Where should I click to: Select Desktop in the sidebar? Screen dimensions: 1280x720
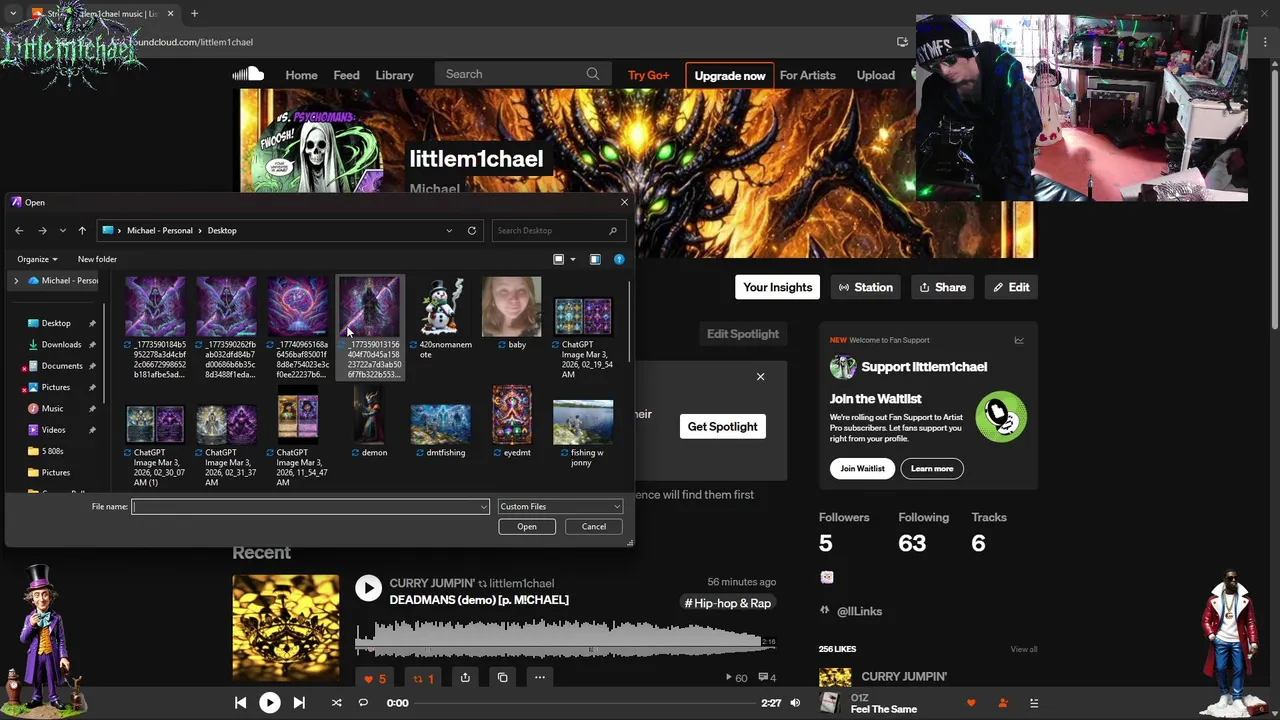point(56,324)
